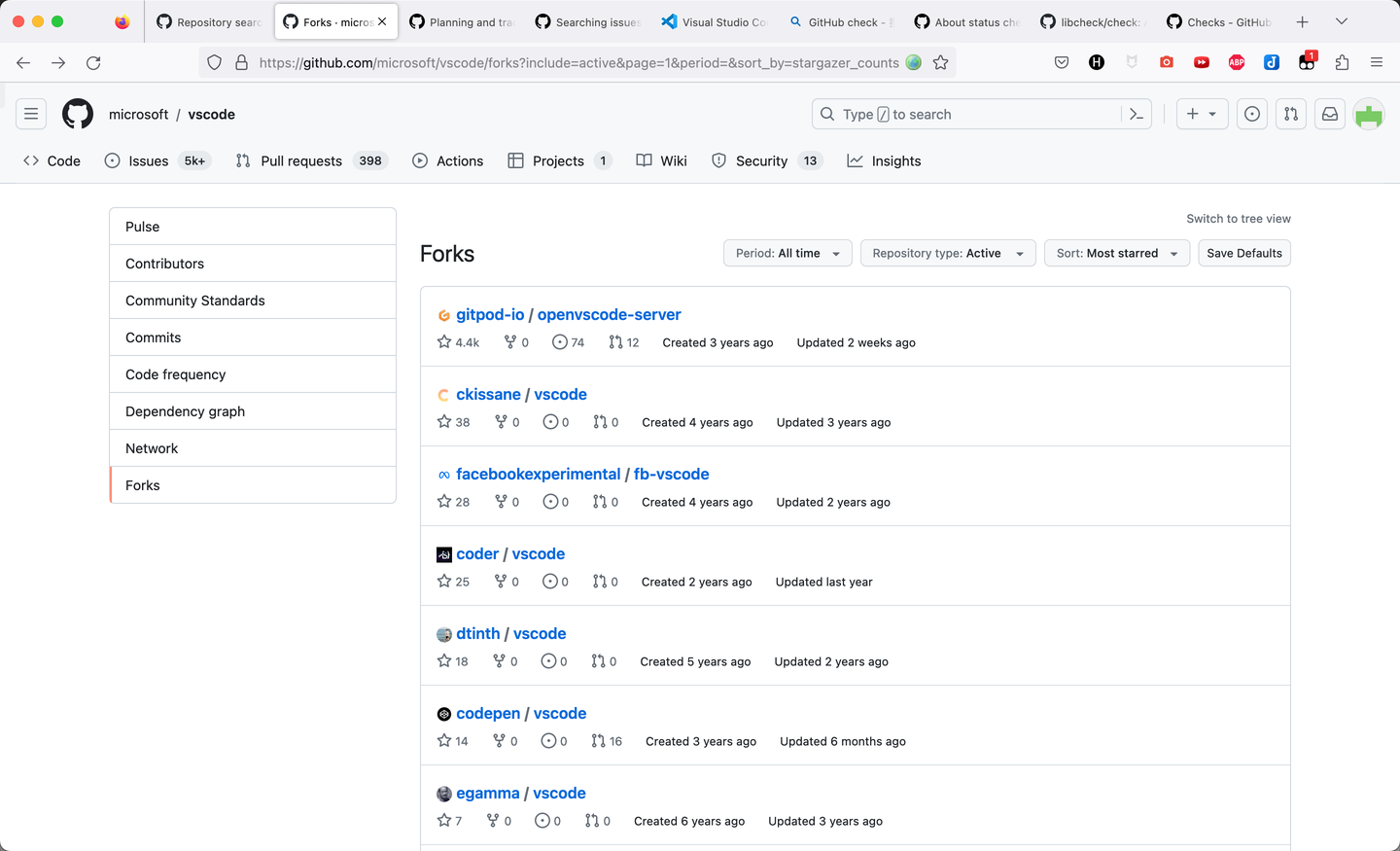Open the Issues repository tab

[157, 160]
